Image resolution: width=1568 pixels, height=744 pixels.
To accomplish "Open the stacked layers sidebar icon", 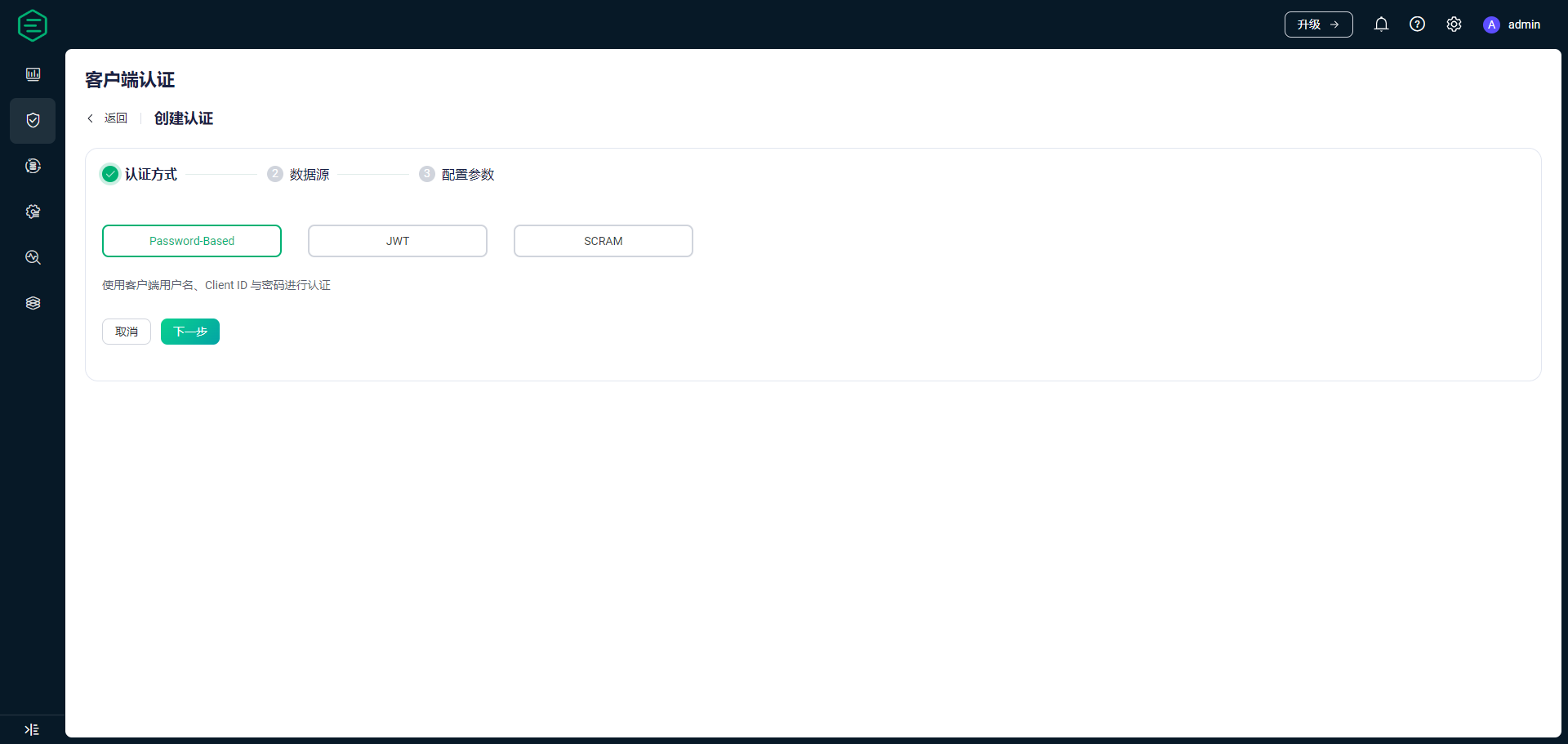I will (33, 303).
